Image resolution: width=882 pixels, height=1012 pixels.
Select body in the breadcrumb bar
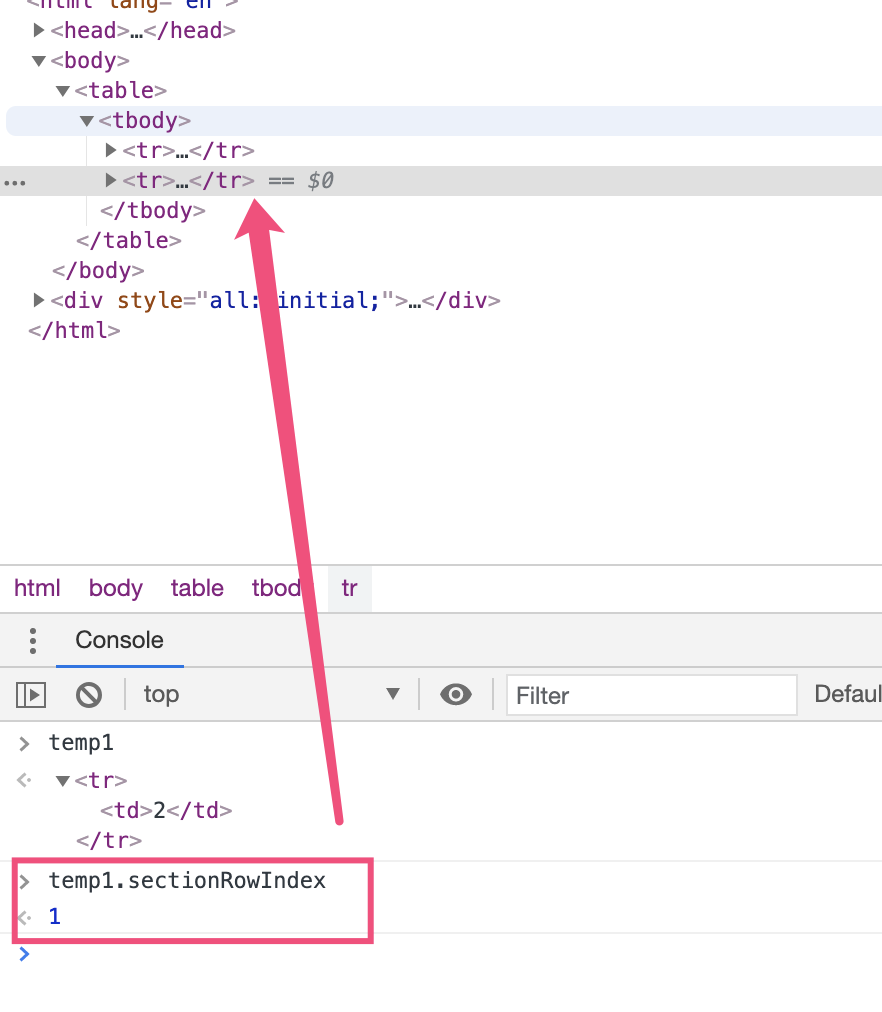tap(115, 589)
